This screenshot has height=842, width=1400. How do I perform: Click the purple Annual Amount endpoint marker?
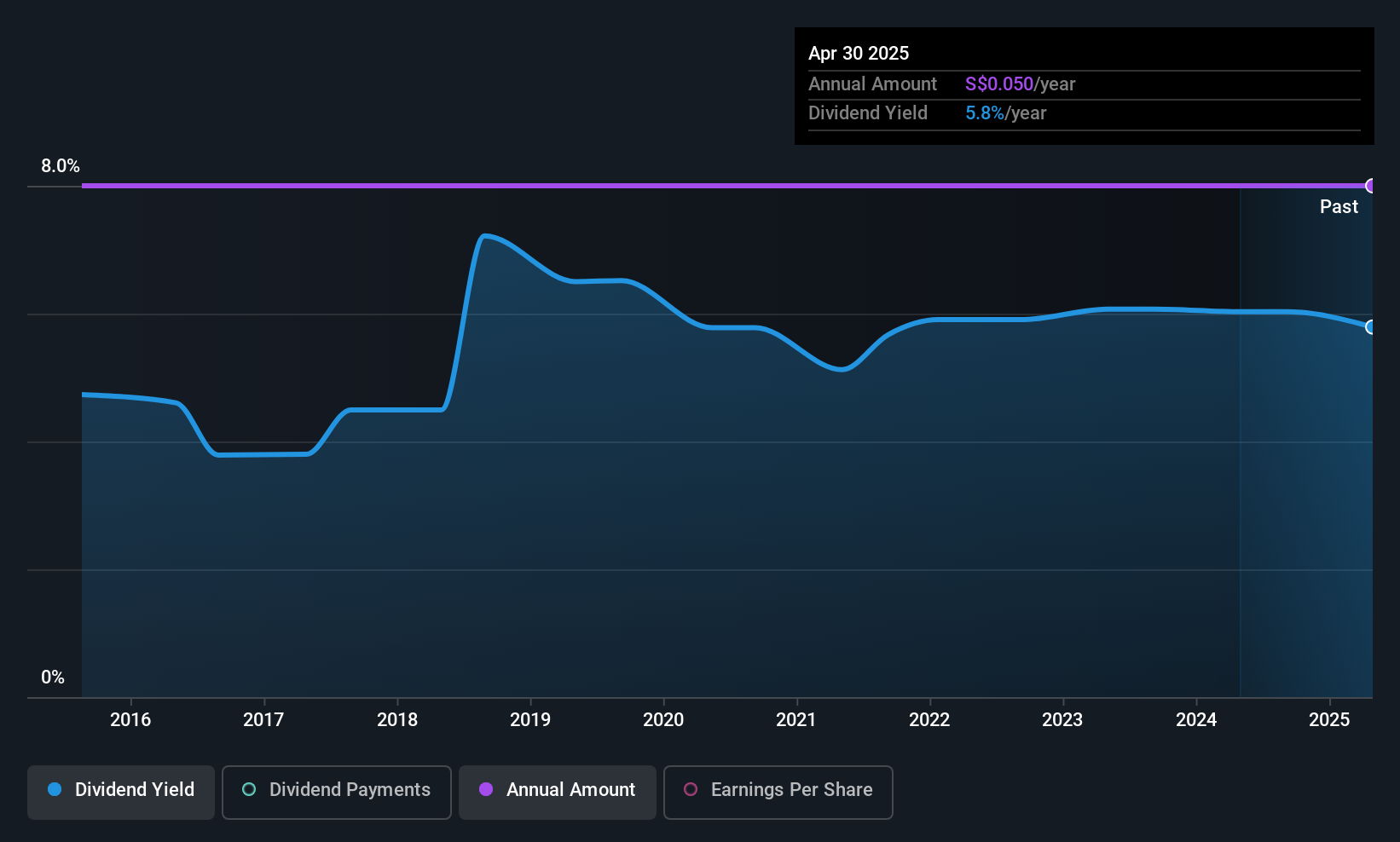click(x=1371, y=186)
